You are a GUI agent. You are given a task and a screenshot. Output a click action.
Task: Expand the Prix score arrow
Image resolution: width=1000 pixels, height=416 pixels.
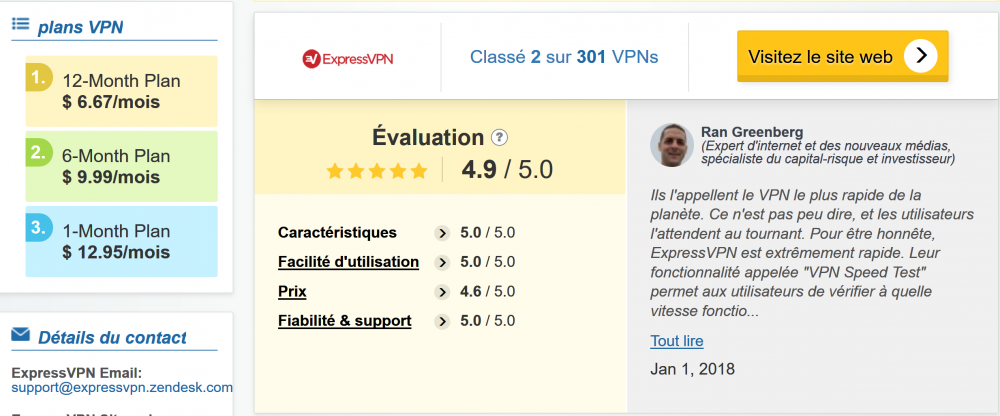tap(441, 292)
